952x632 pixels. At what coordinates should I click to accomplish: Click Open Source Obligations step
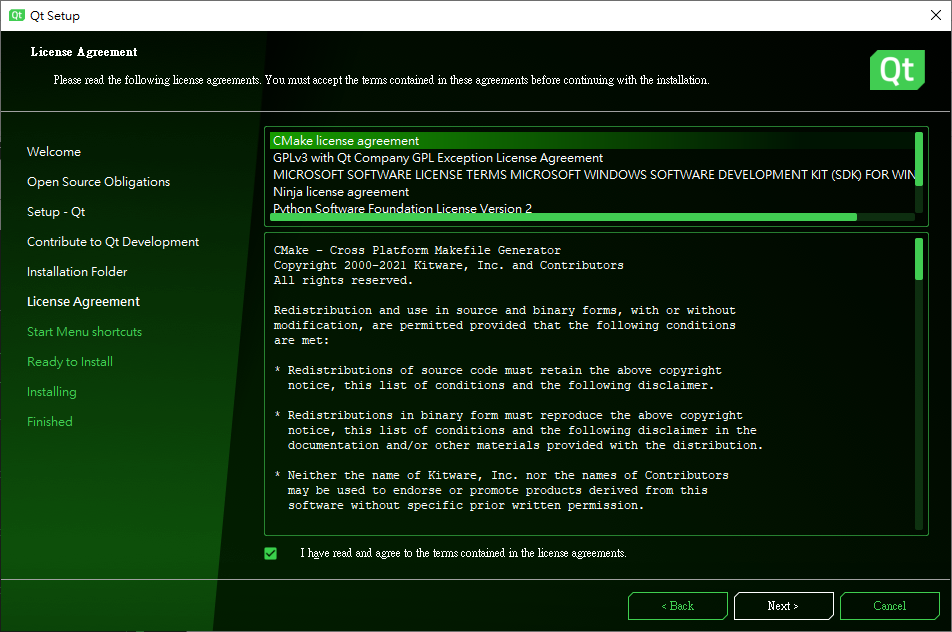[x=98, y=182]
